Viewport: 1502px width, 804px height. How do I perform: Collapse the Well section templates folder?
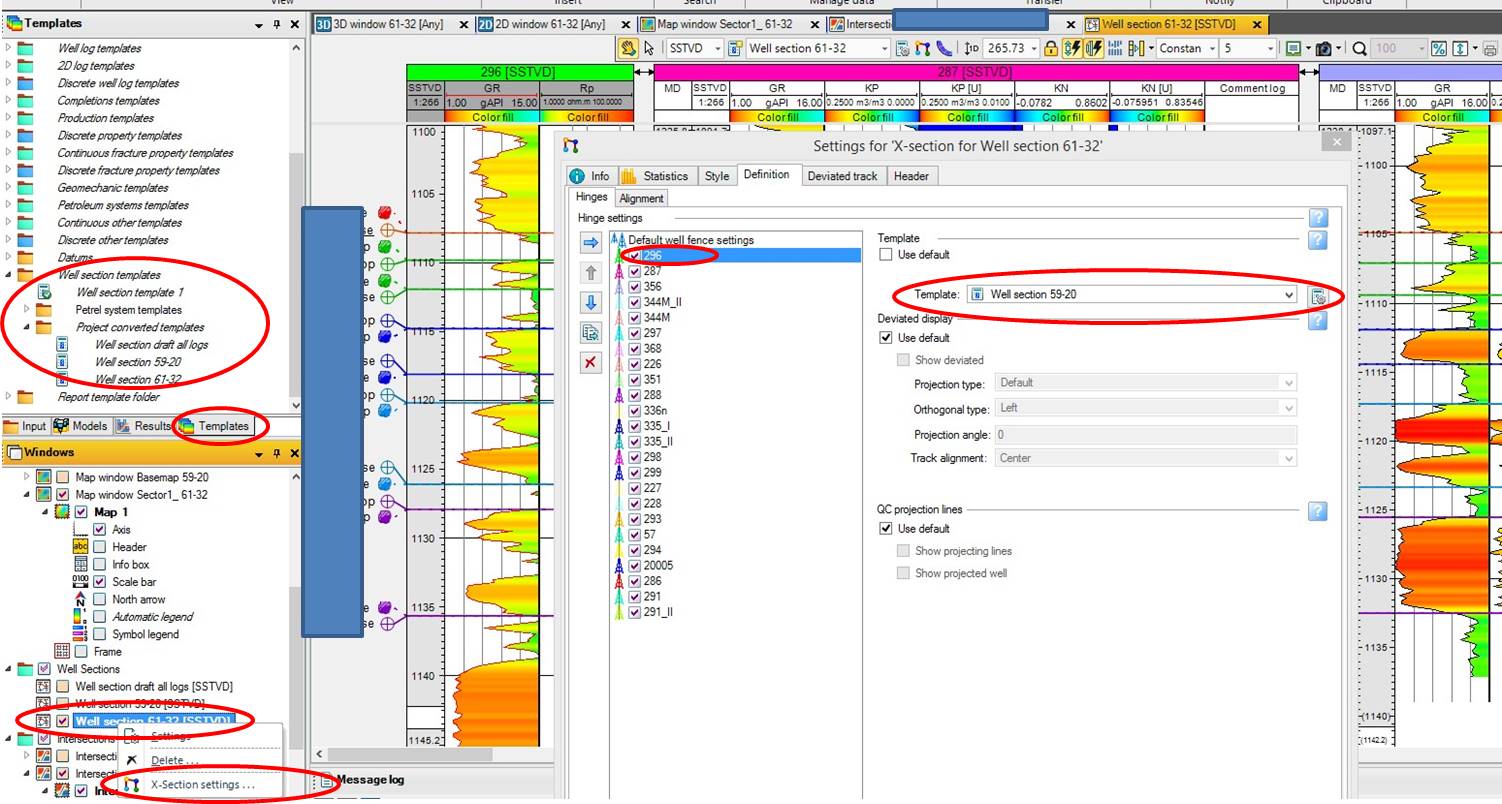click(x=10, y=275)
